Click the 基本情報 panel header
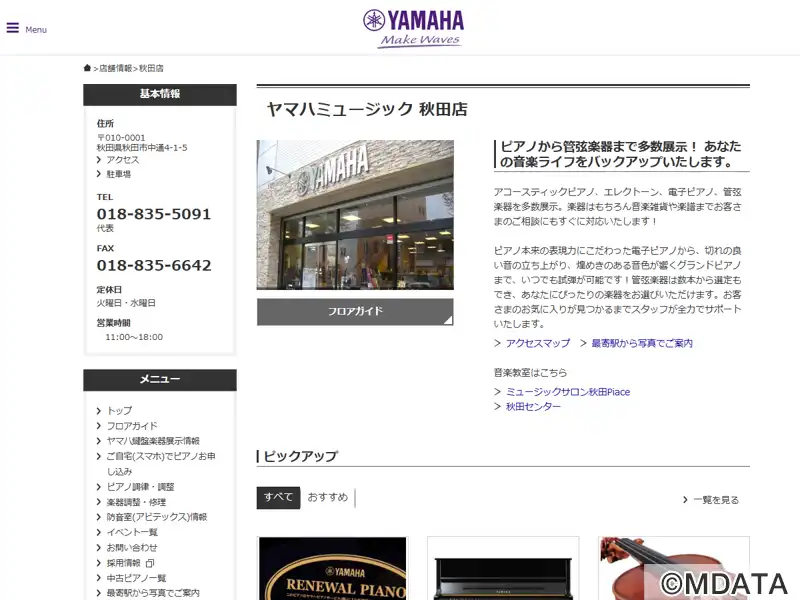This screenshot has height=600, width=800. pyautogui.click(x=160, y=94)
